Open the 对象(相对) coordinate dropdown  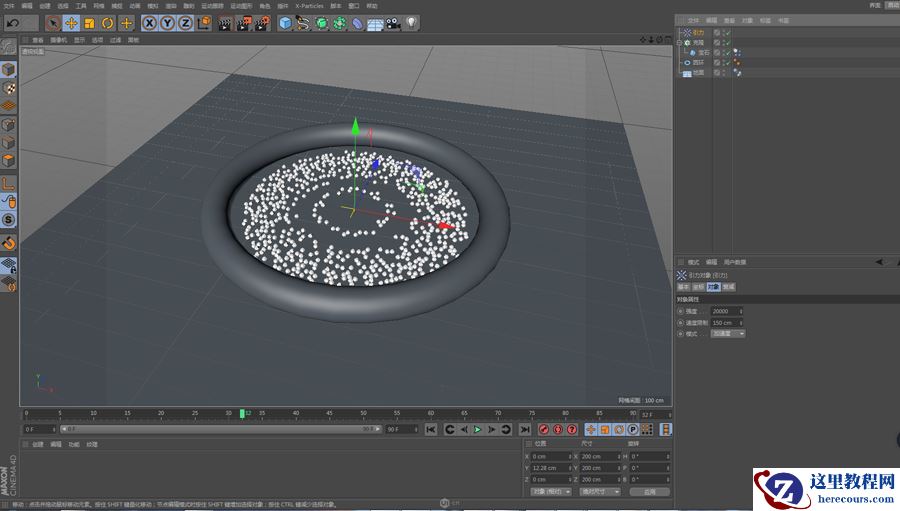pyautogui.click(x=550, y=491)
